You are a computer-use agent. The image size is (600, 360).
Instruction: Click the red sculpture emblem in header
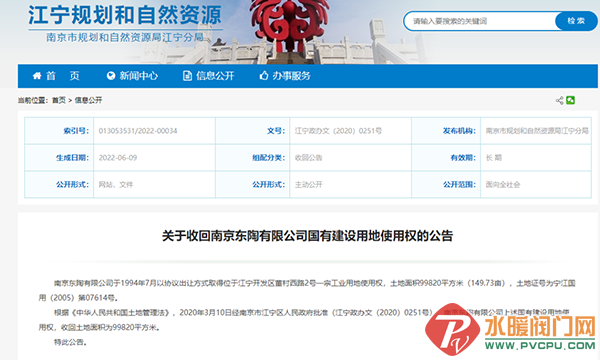coord(289,23)
